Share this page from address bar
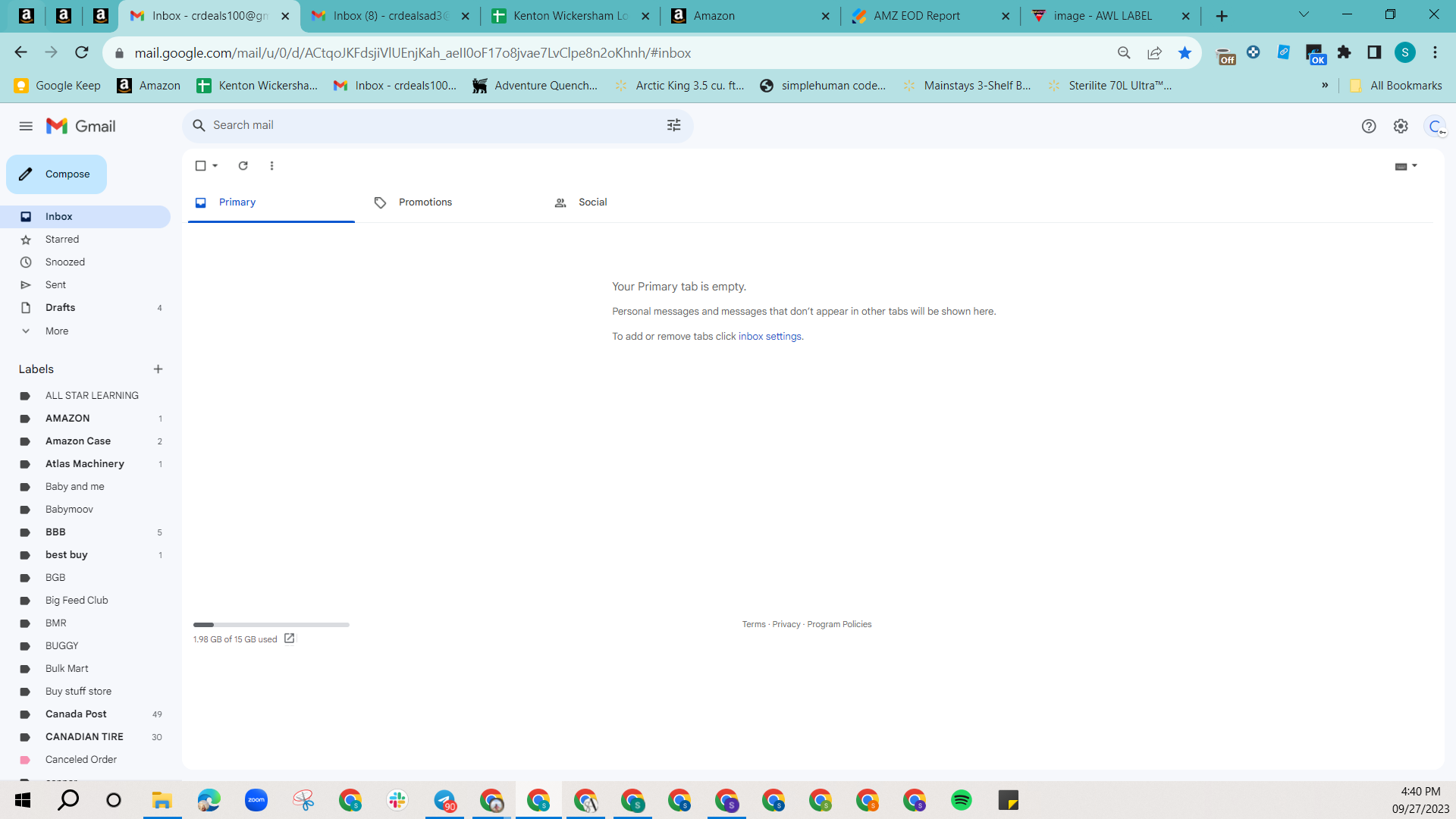 (1154, 52)
